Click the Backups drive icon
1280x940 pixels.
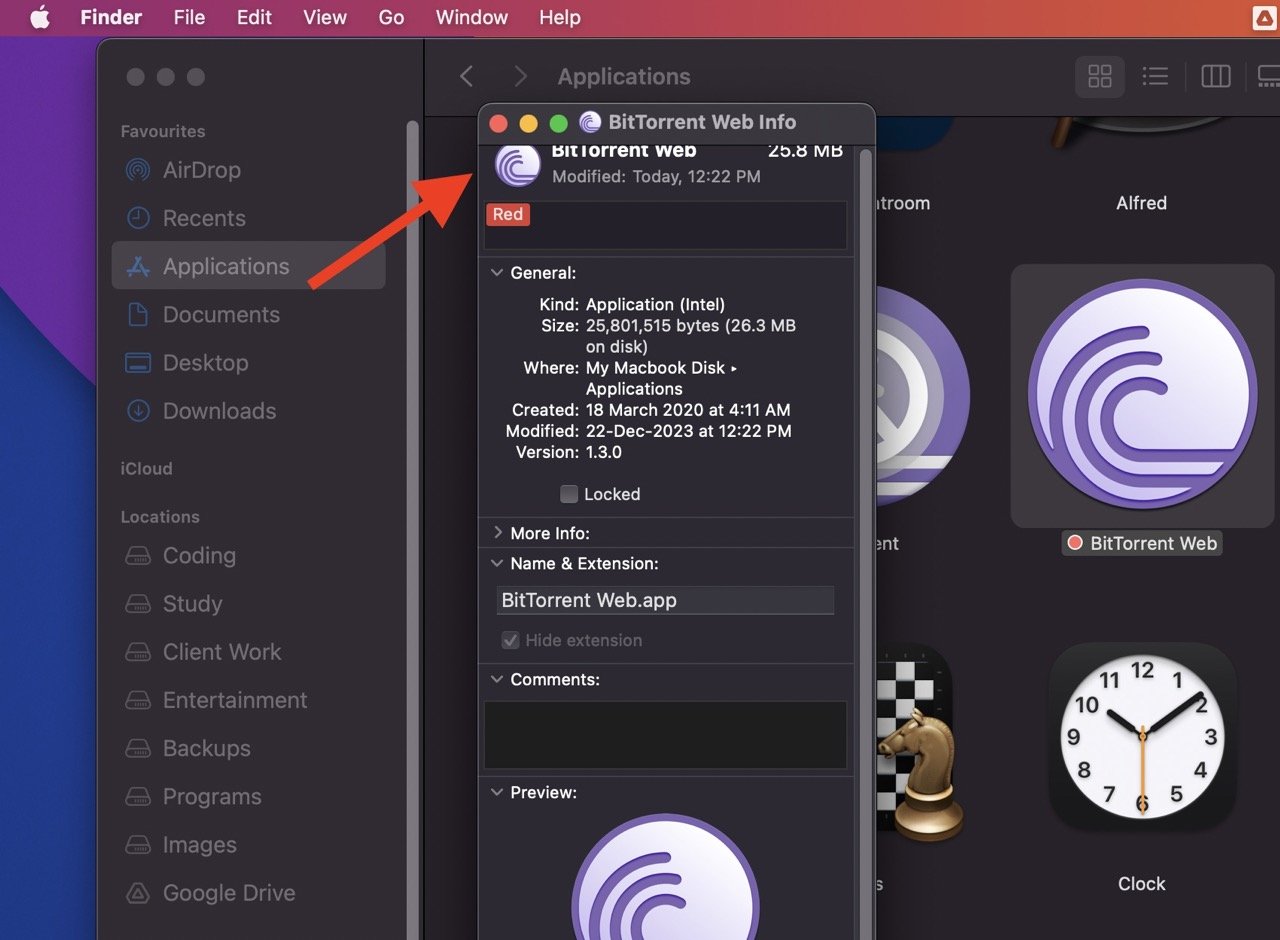(x=137, y=748)
